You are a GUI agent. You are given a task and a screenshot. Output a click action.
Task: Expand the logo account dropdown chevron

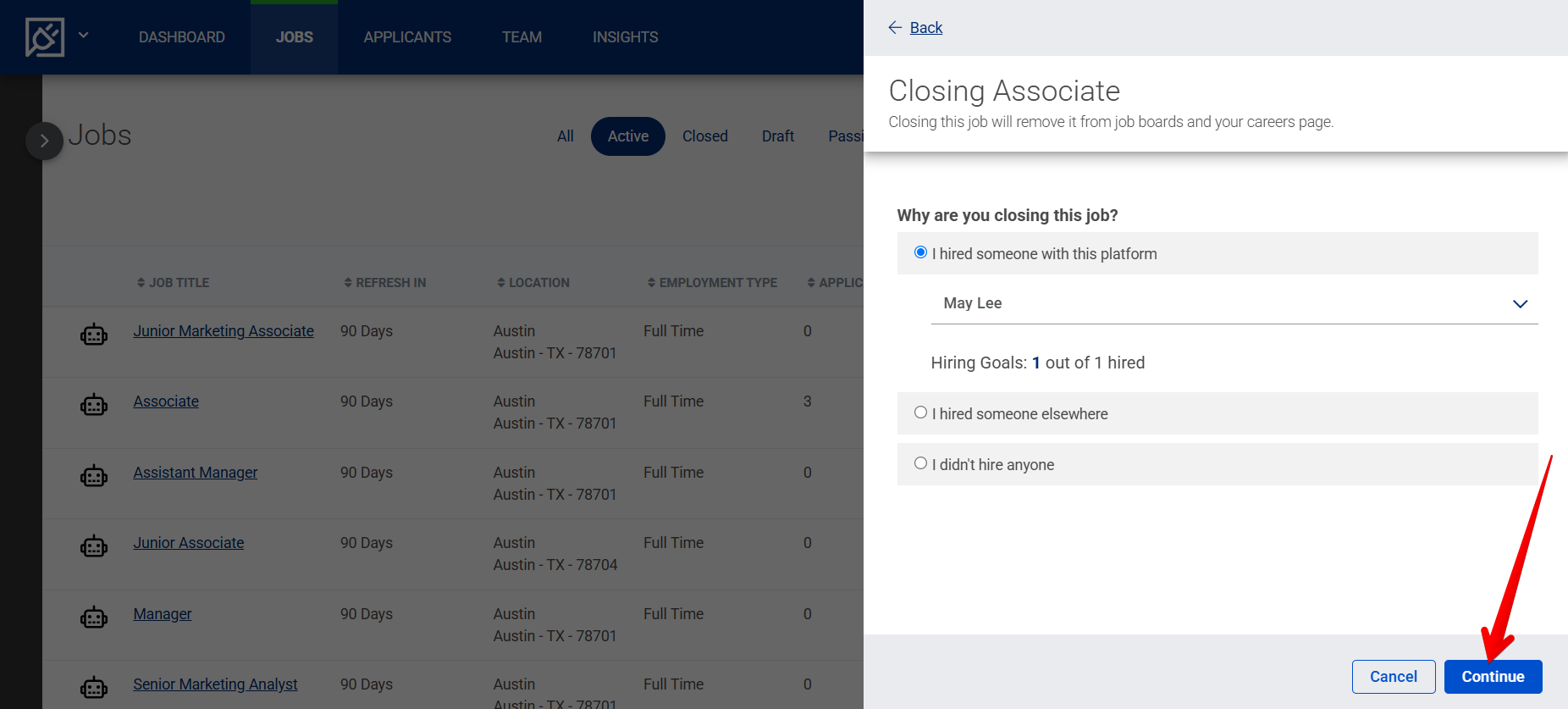[x=84, y=36]
